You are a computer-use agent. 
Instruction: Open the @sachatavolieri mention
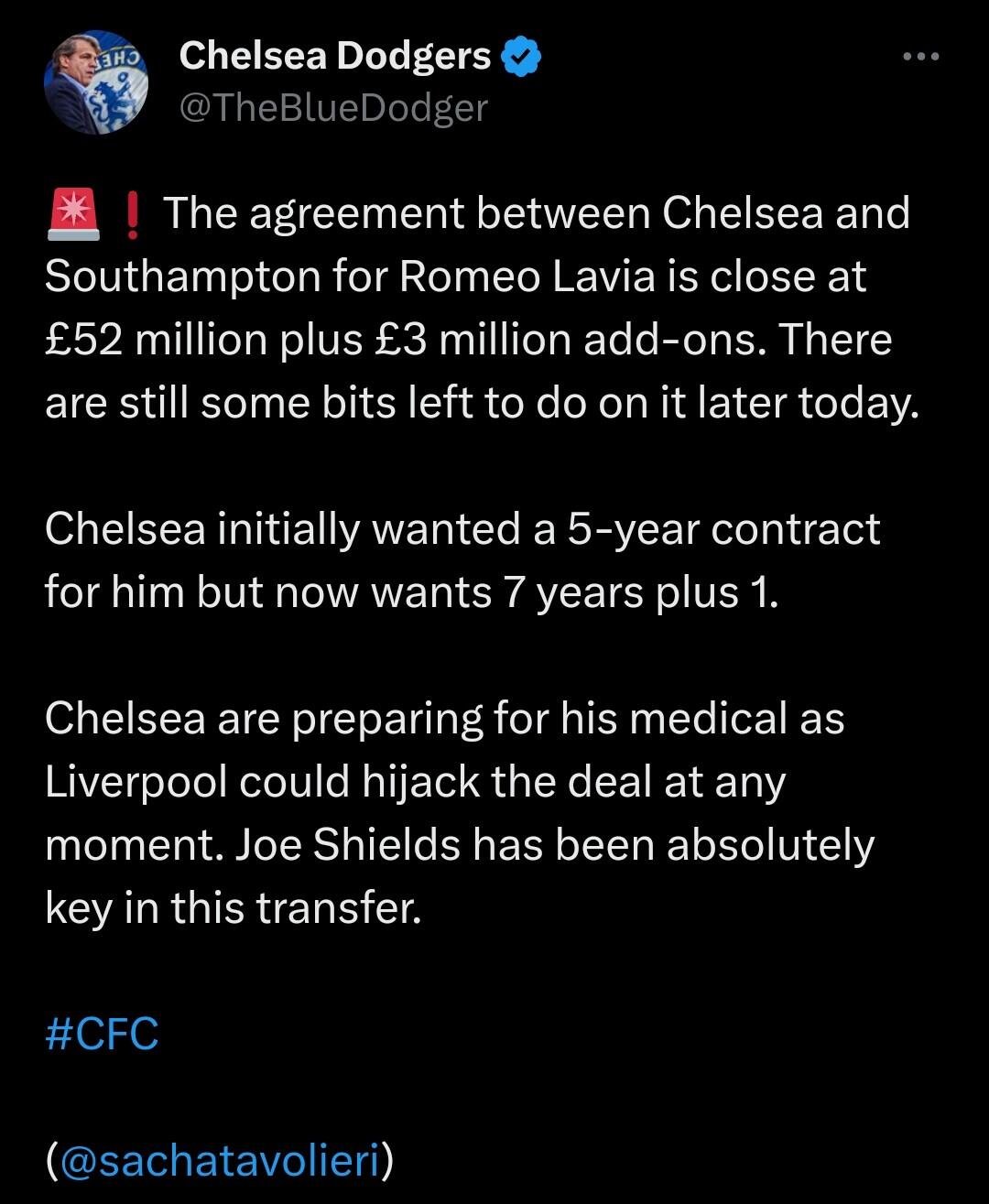pyautogui.click(x=220, y=1161)
